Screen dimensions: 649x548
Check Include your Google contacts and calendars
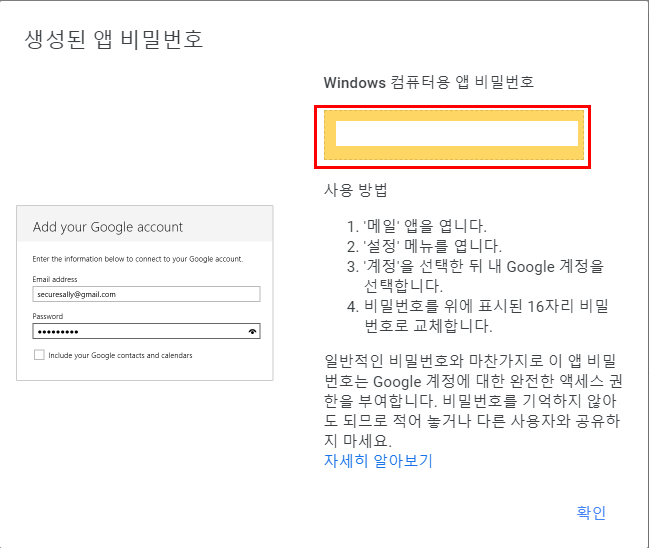pyautogui.click(x=39, y=355)
